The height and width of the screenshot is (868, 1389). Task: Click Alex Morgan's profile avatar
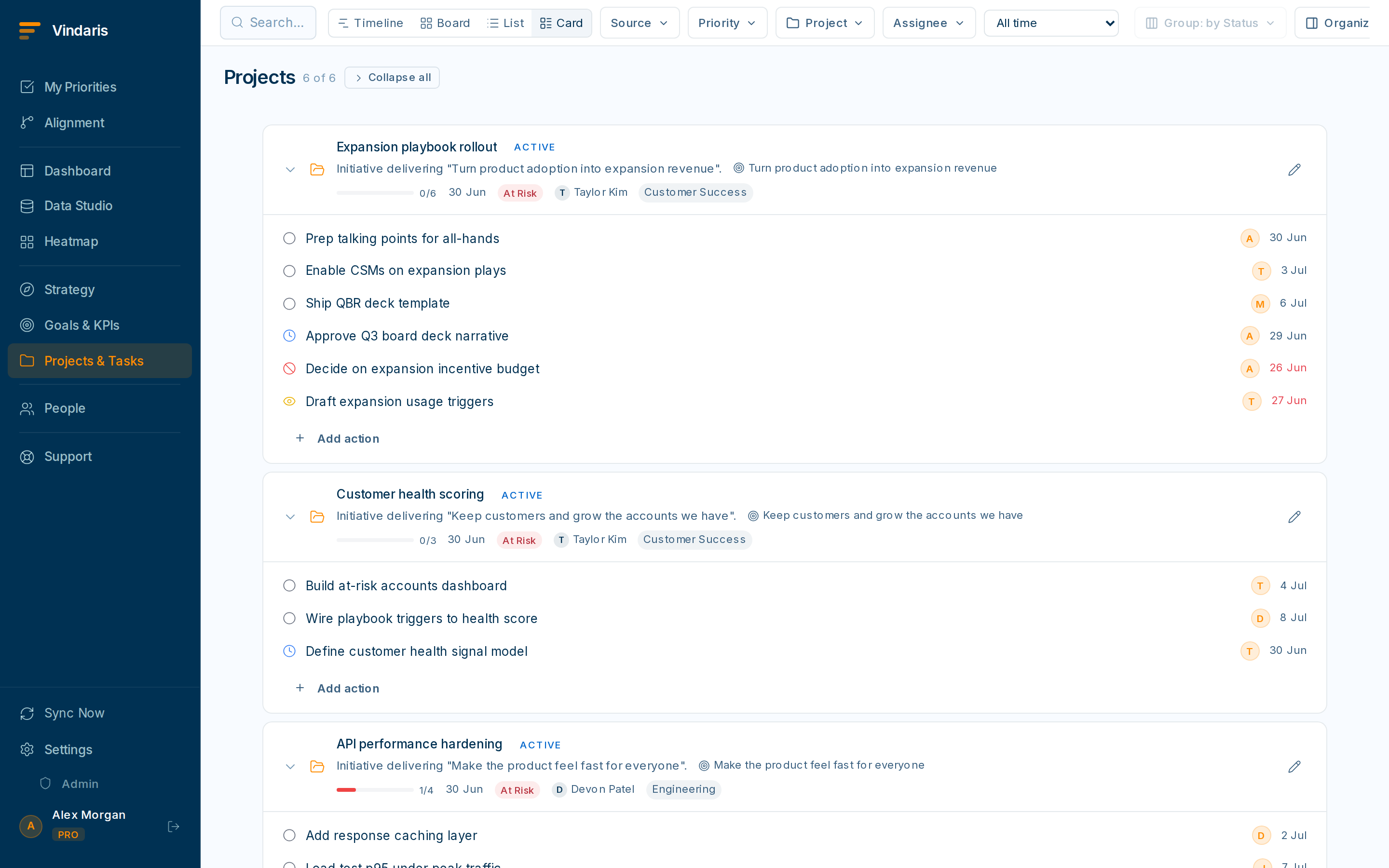(x=31, y=826)
